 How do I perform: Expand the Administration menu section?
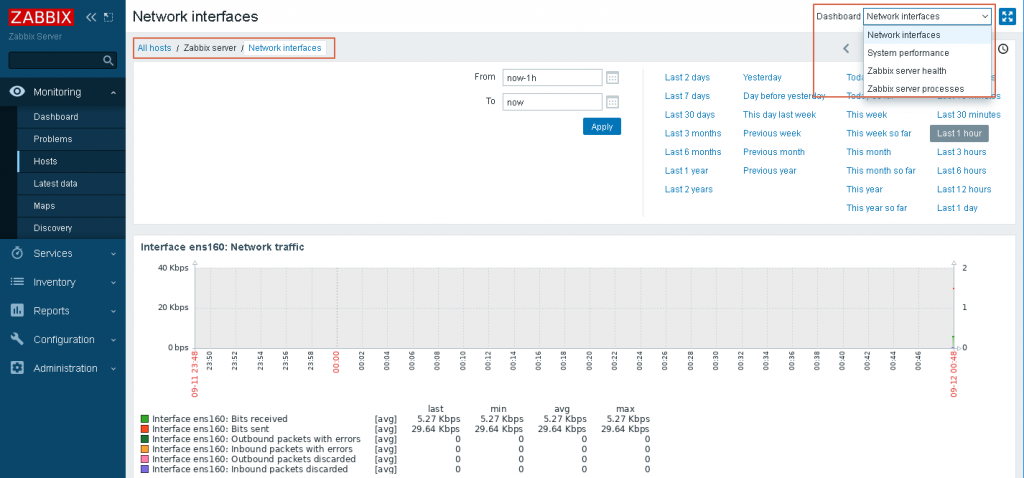point(113,369)
